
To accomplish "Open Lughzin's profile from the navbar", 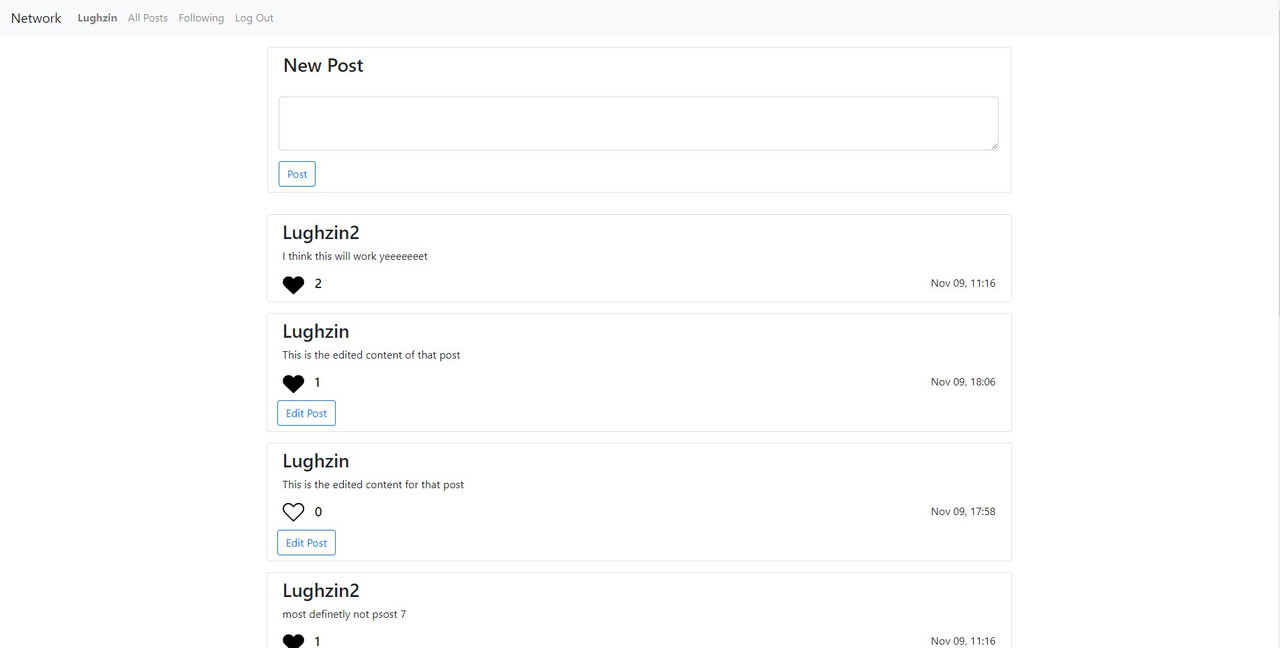I will [x=97, y=17].
